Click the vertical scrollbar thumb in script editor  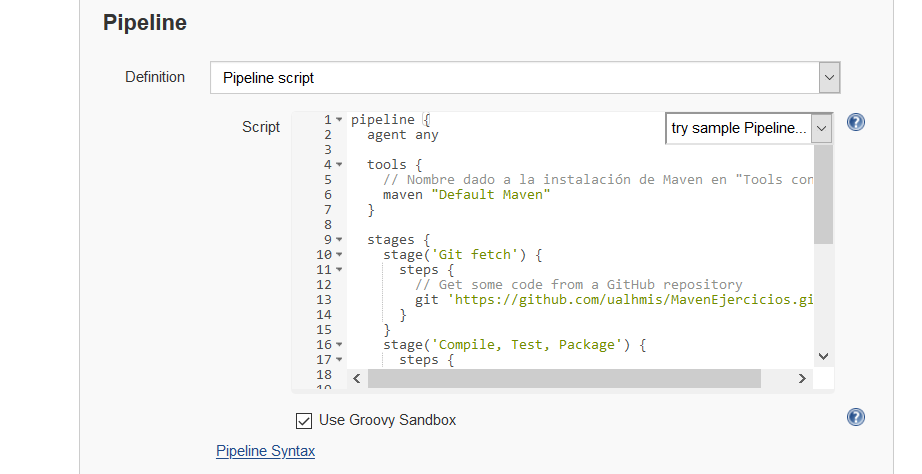(x=823, y=194)
